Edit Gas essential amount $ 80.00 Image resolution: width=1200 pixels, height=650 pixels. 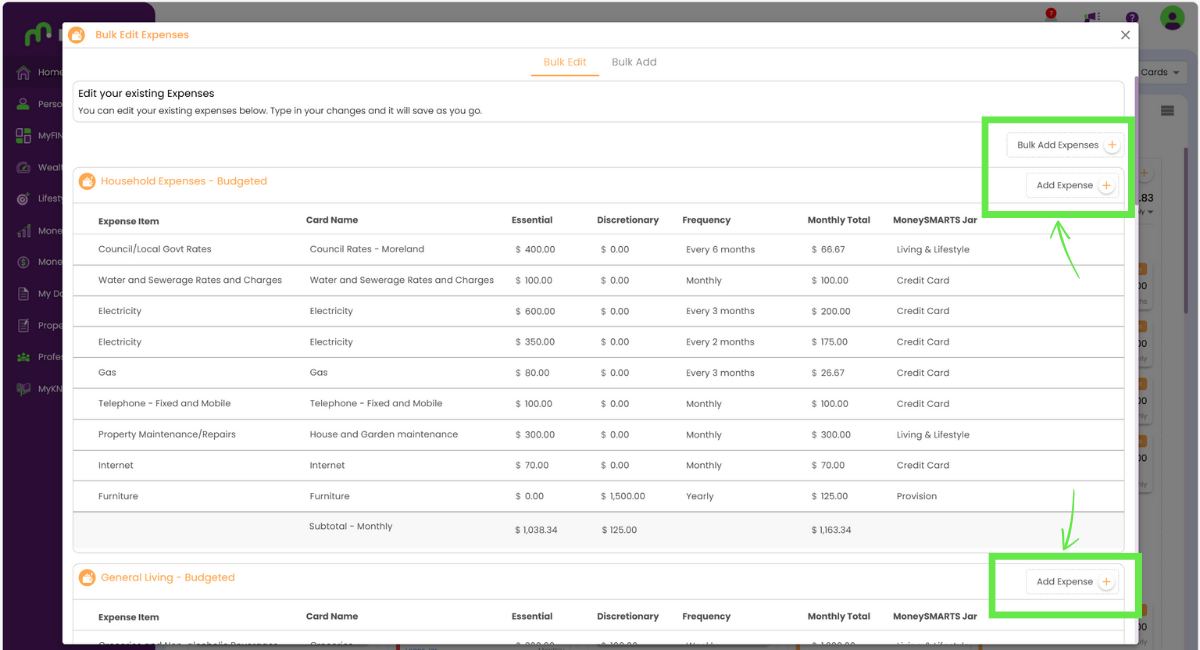click(533, 373)
